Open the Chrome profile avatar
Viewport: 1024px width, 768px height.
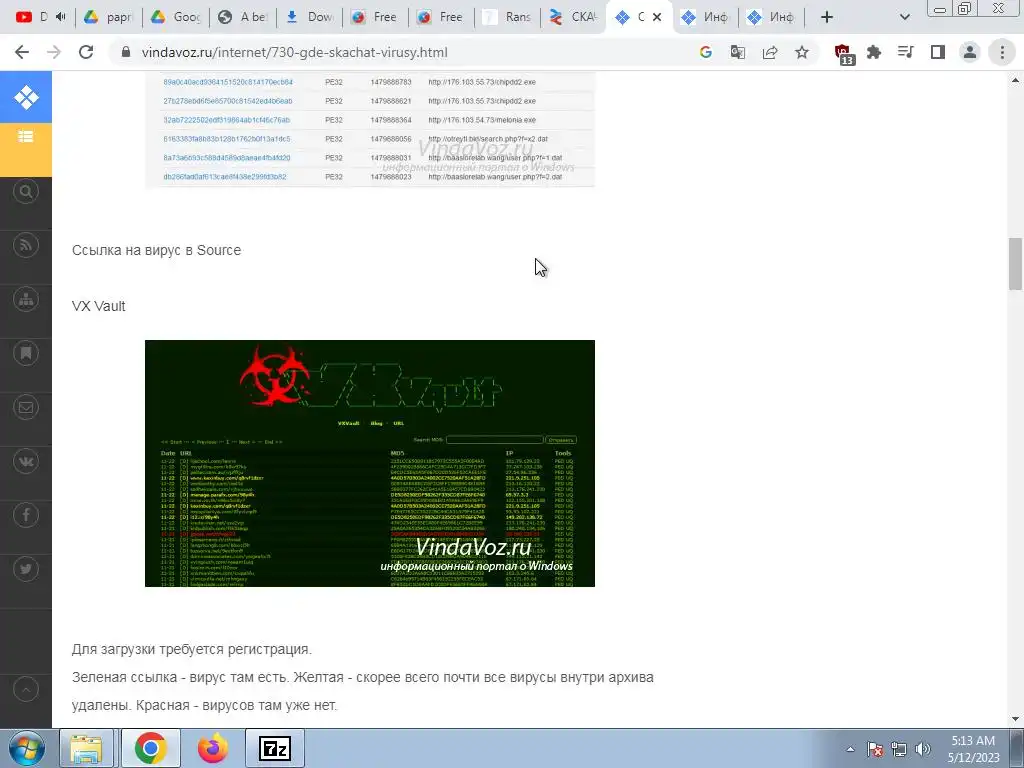click(970, 52)
